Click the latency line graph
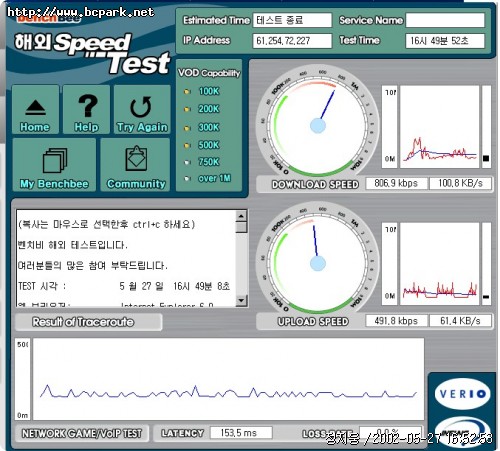Screen dimensions: 500x451 [229, 379]
